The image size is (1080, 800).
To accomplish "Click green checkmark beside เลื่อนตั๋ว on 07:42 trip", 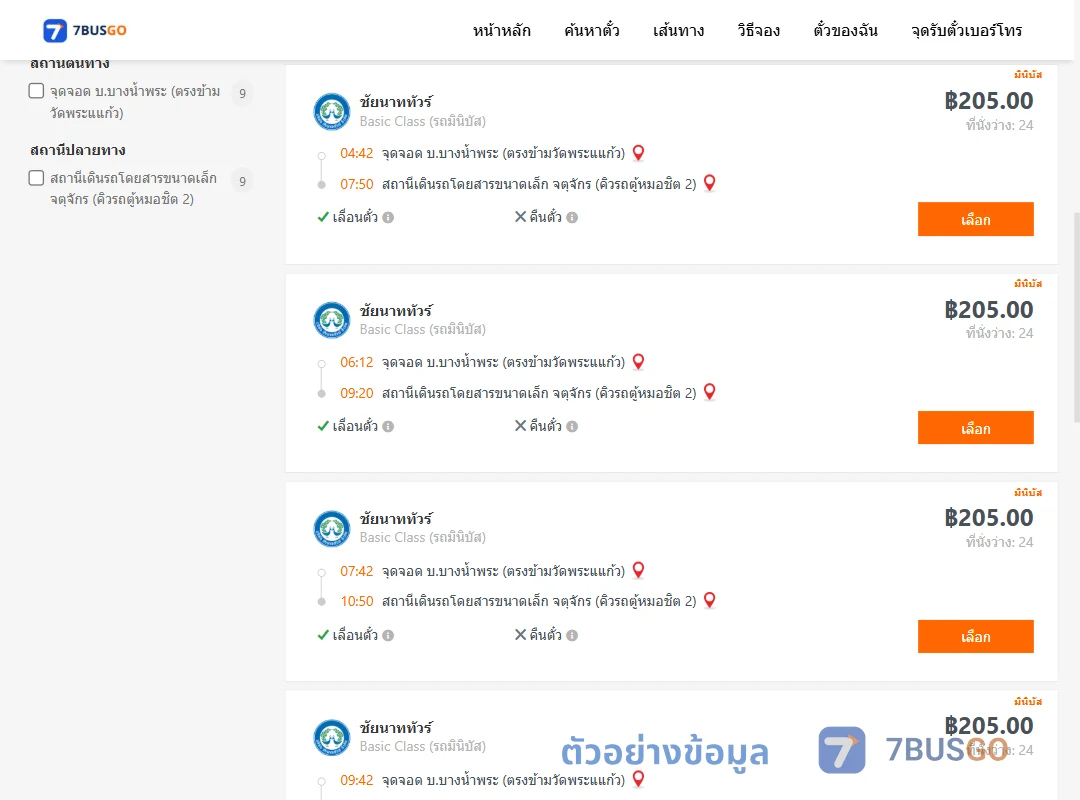I will (322, 635).
